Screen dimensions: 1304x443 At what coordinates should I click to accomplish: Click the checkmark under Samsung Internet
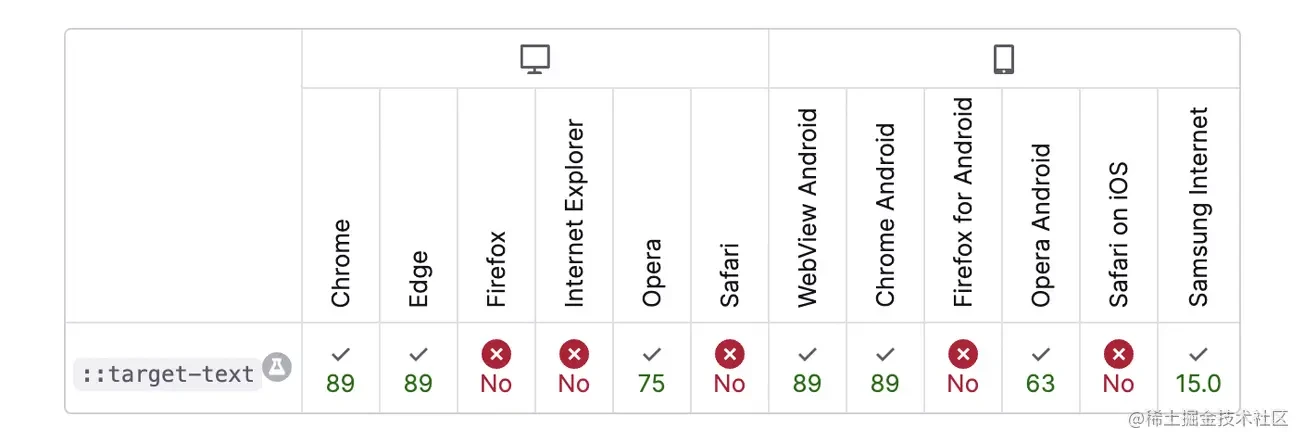tap(1198, 354)
